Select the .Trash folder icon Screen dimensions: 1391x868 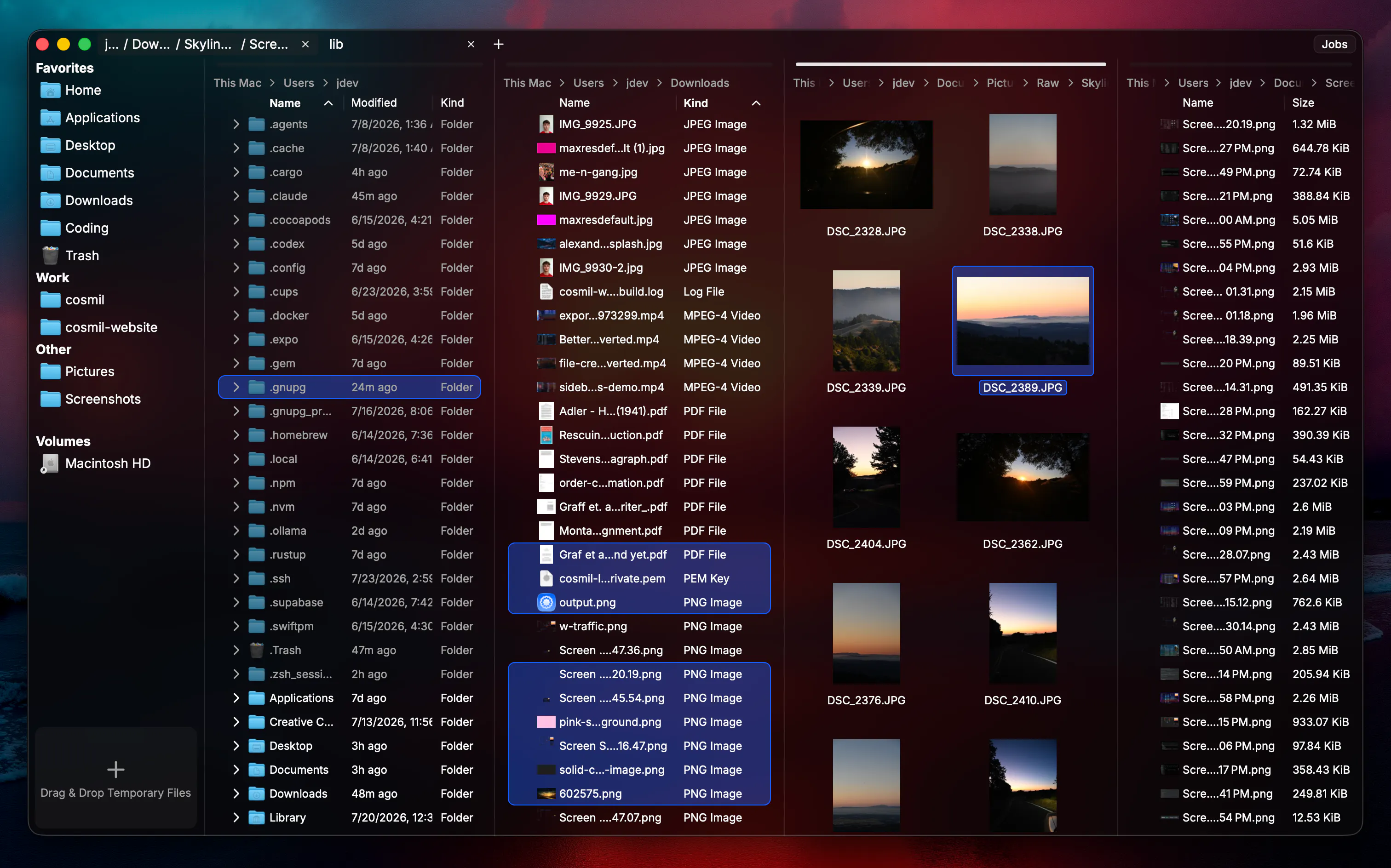point(257,651)
